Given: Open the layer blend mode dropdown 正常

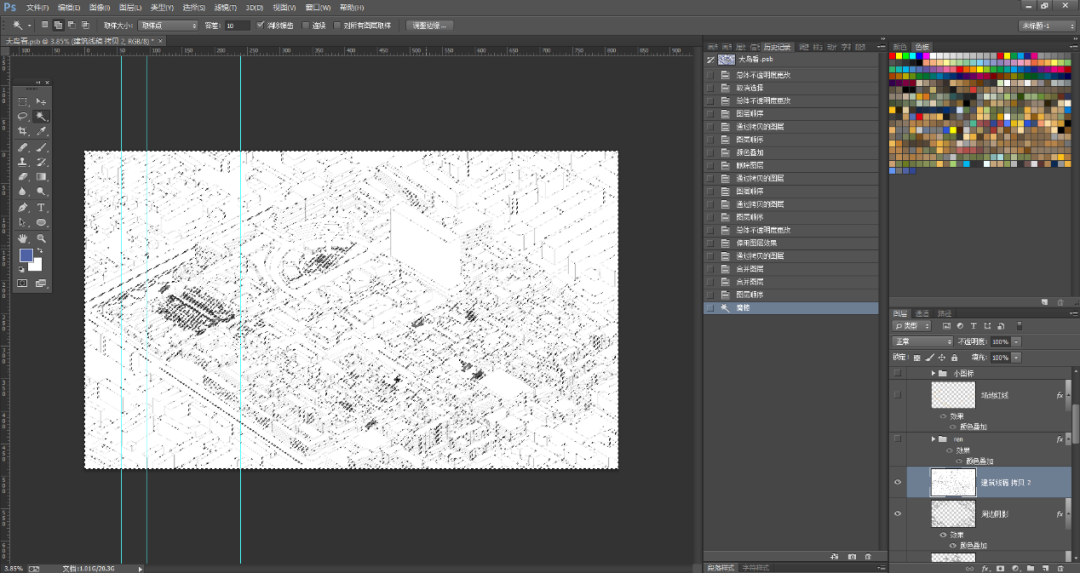Looking at the screenshot, I should pyautogui.click(x=921, y=342).
